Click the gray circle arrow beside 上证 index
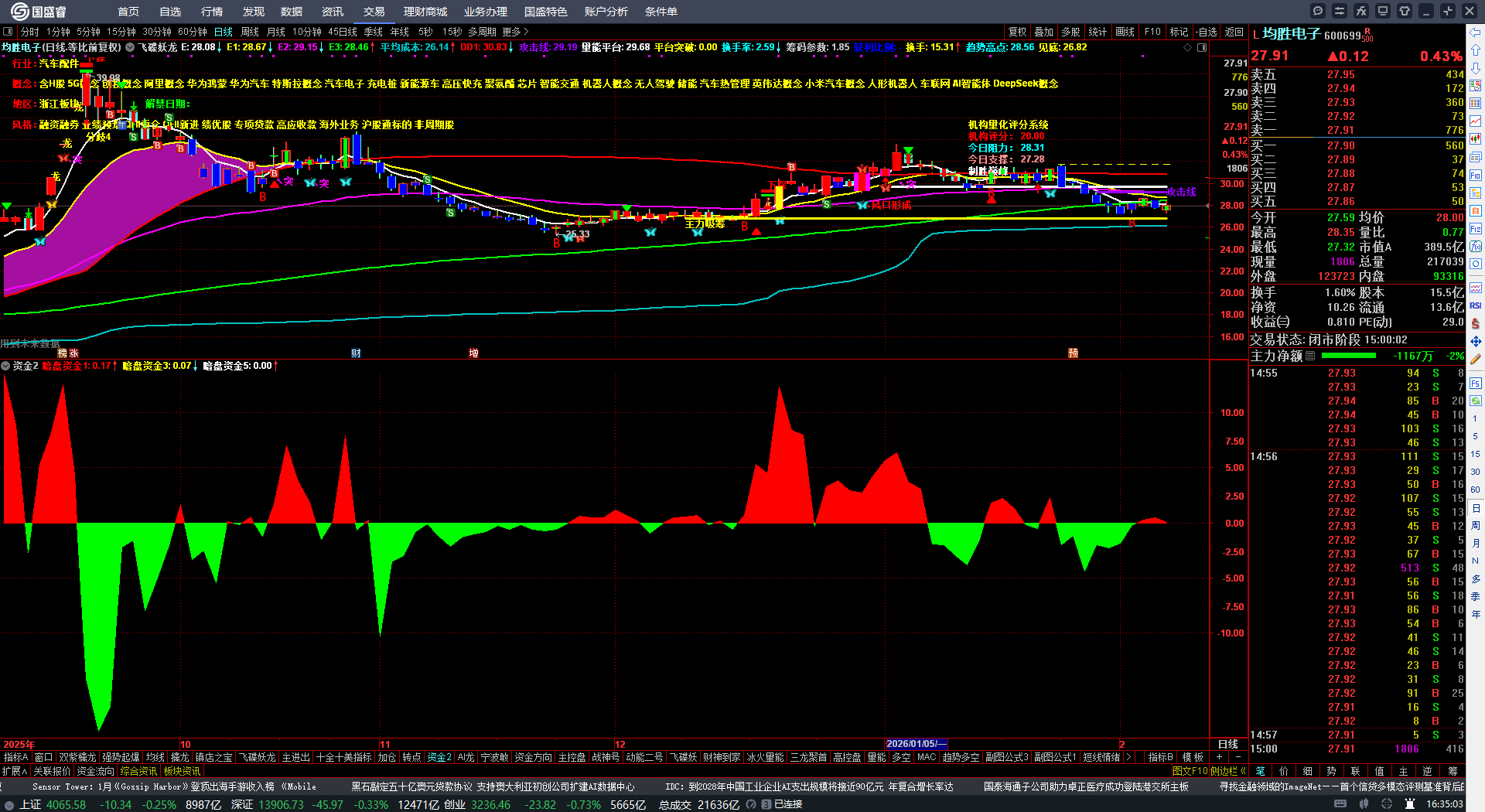 [9, 804]
